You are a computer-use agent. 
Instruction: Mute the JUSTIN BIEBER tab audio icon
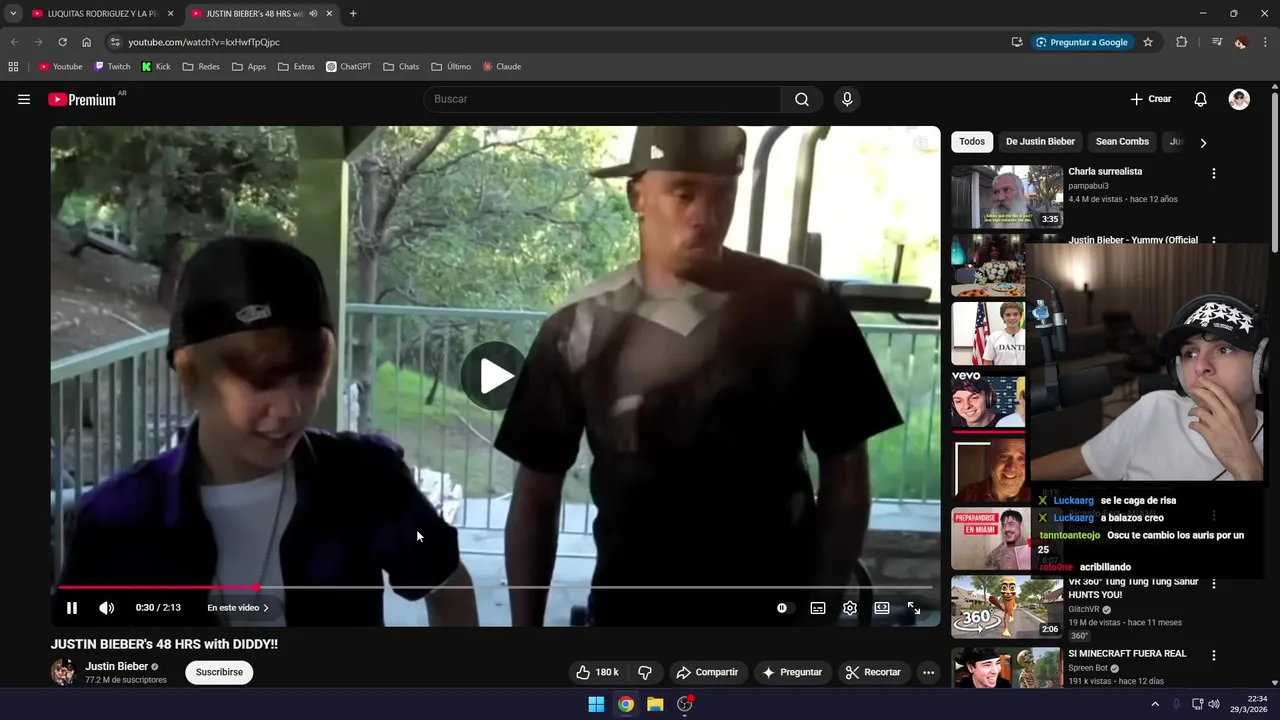click(x=314, y=14)
